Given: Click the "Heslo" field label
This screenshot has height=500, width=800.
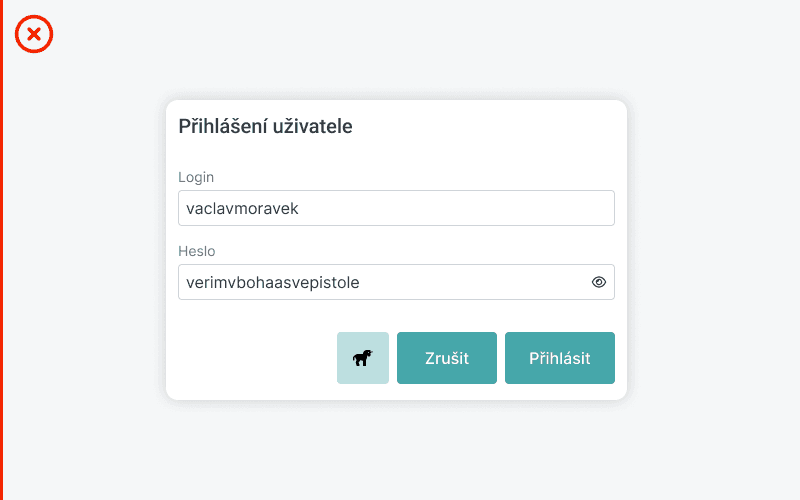Looking at the screenshot, I should [x=196, y=251].
